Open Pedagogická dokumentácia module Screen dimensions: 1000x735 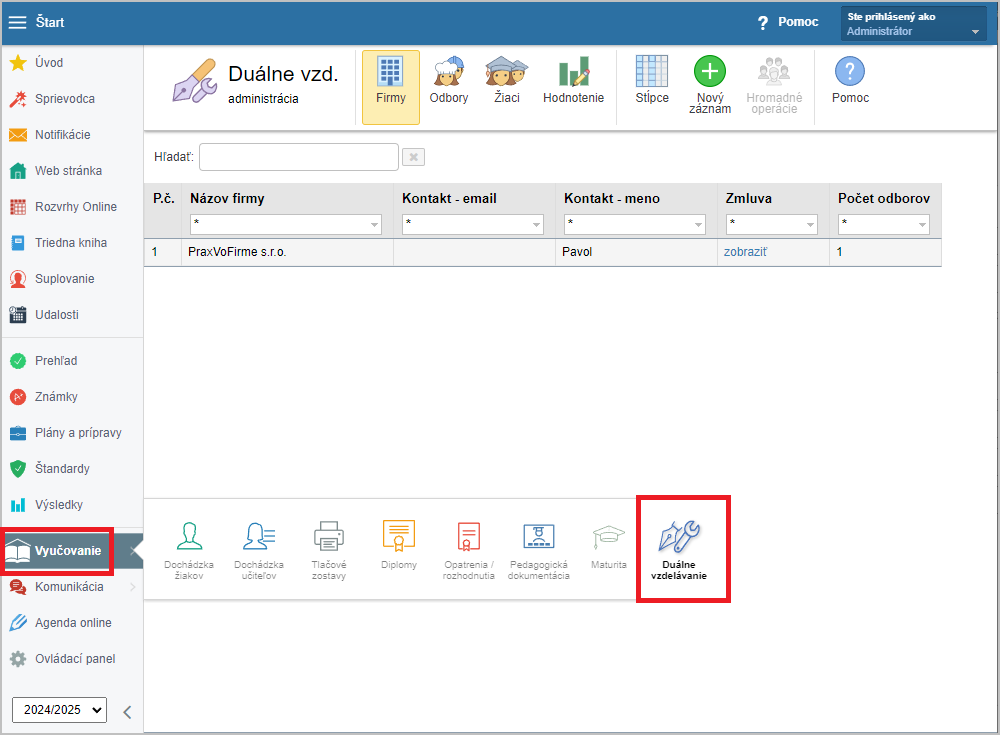(x=539, y=551)
